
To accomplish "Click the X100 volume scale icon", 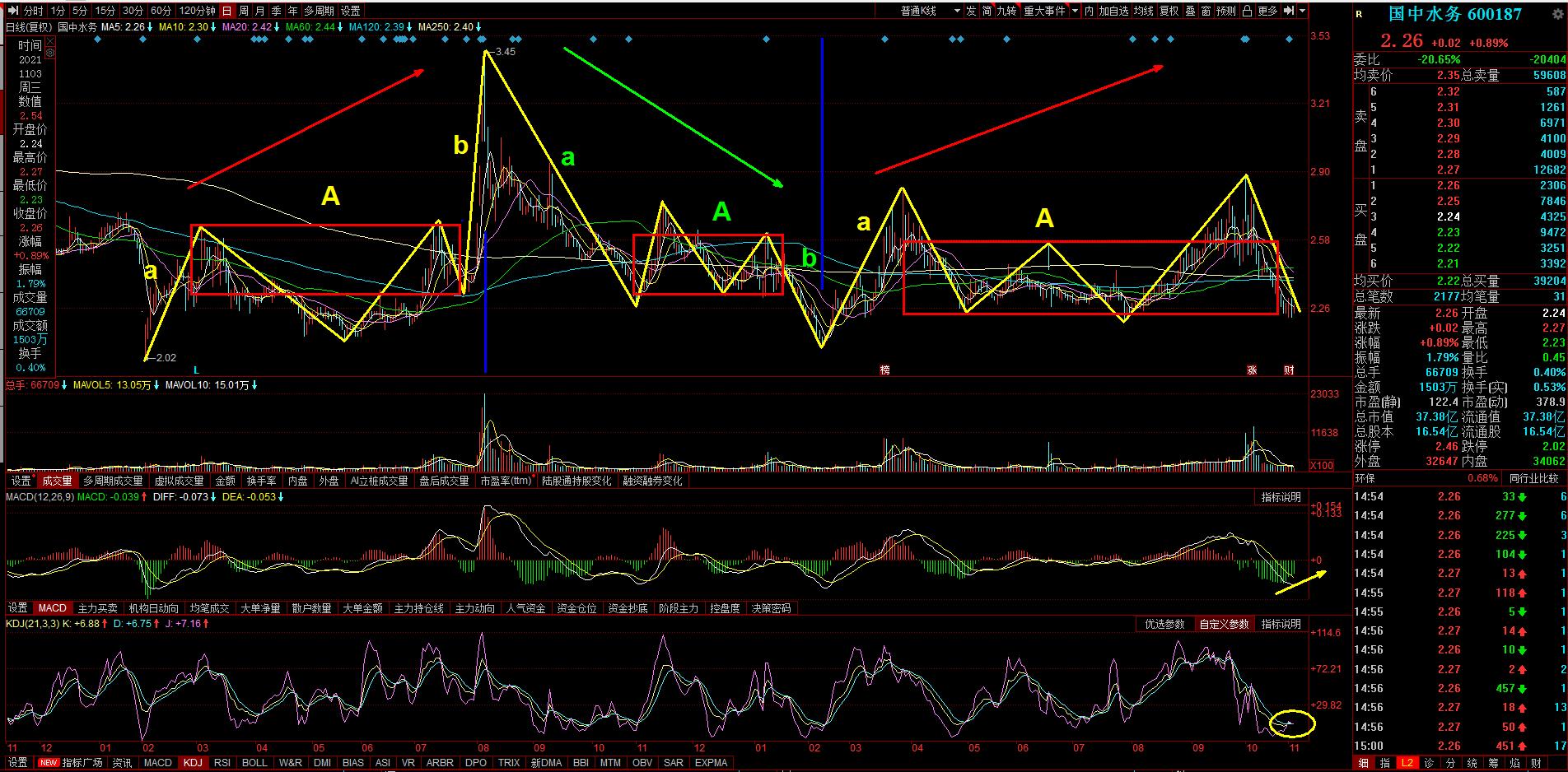I will pos(1321,466).
